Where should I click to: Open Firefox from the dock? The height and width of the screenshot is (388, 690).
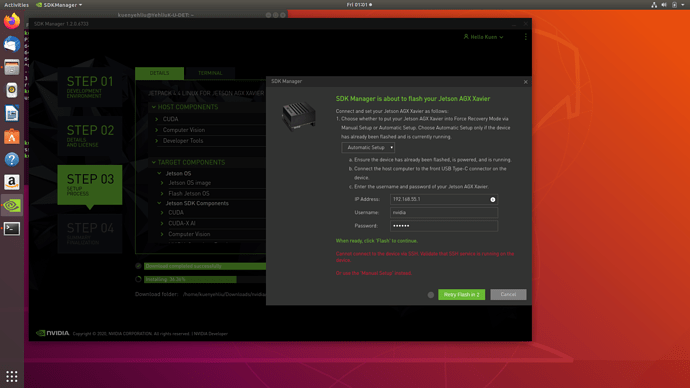(12, 21)
